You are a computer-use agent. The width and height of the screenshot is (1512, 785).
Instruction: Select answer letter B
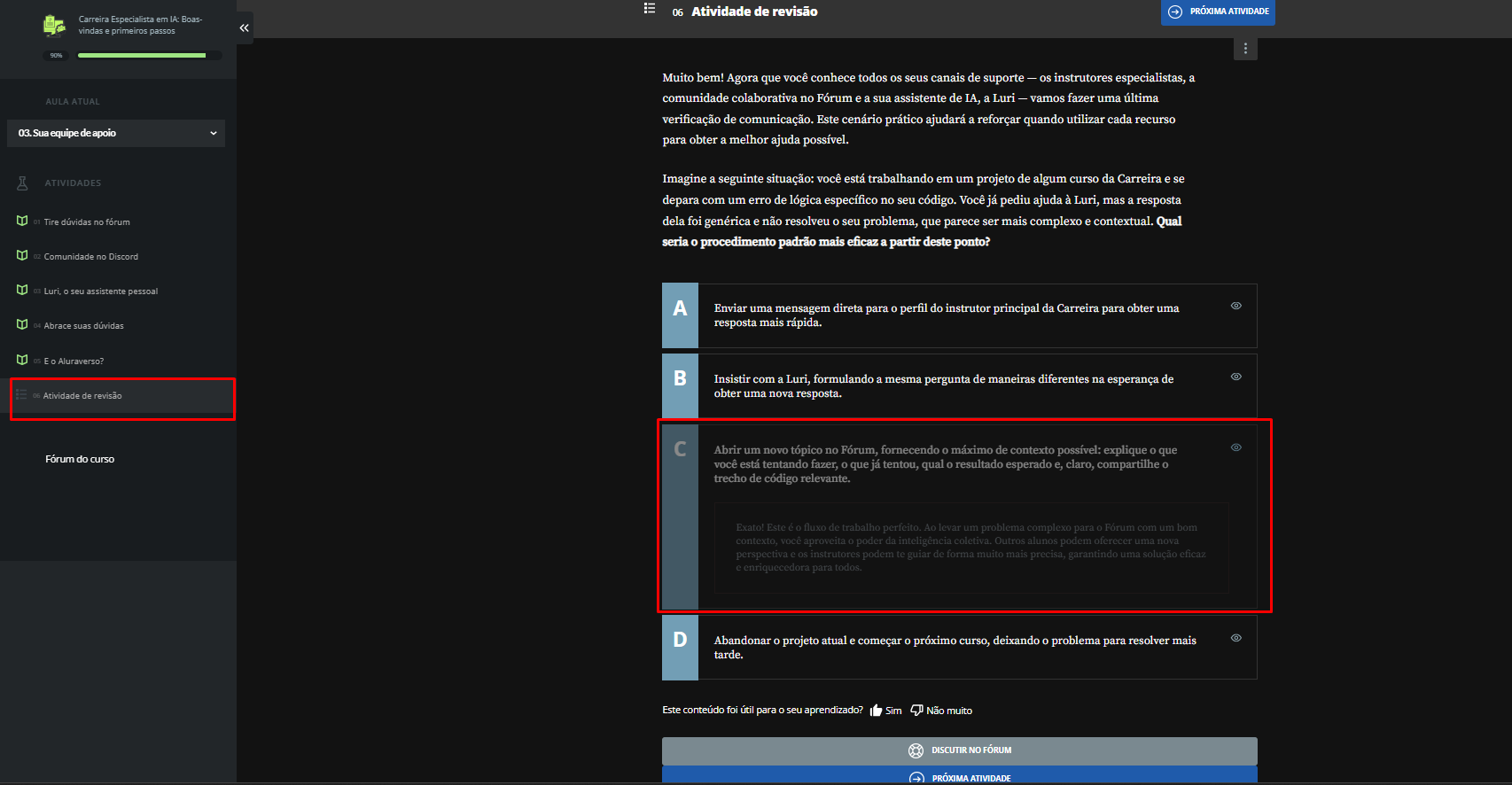[680, 386]
